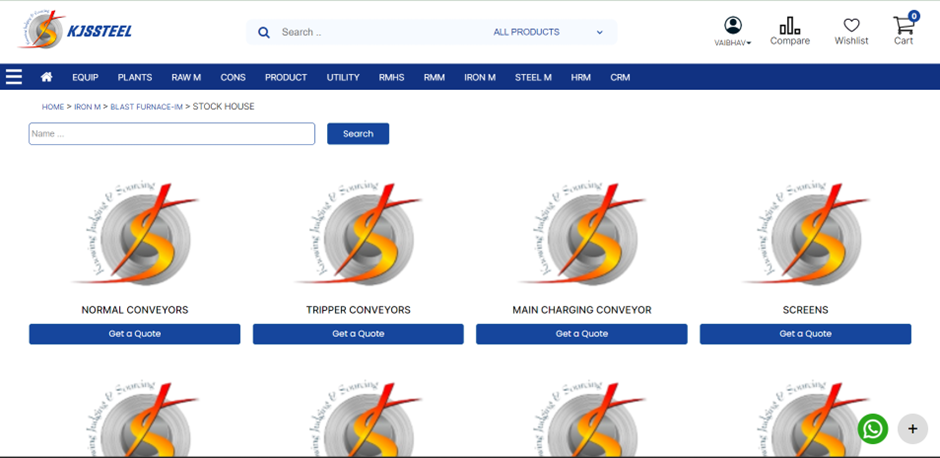The width and height of the screenshot is (940, 458).
Task: Open the EQUIP menu
Action: click(x=85, y=77)
